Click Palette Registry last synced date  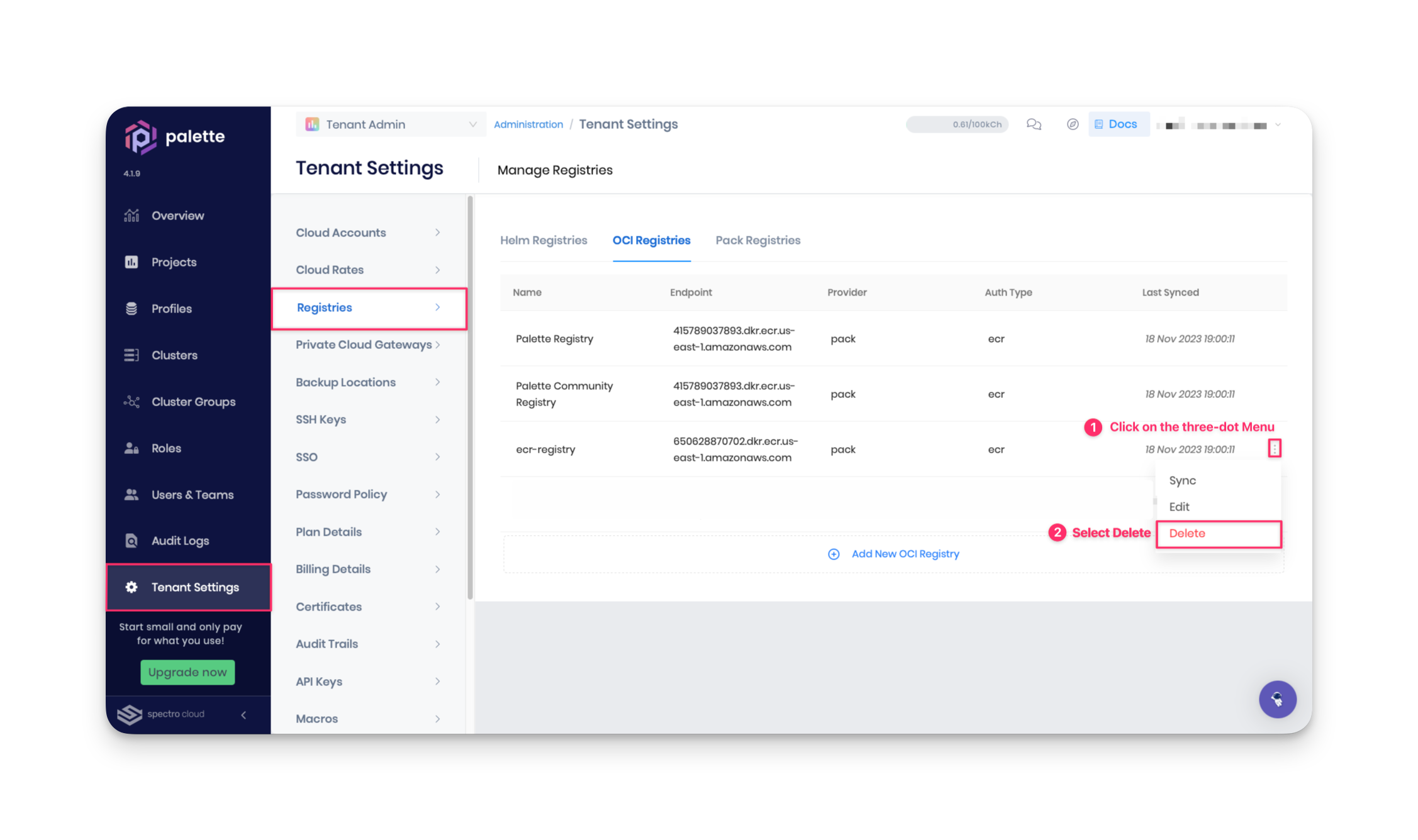point(1190,339)
